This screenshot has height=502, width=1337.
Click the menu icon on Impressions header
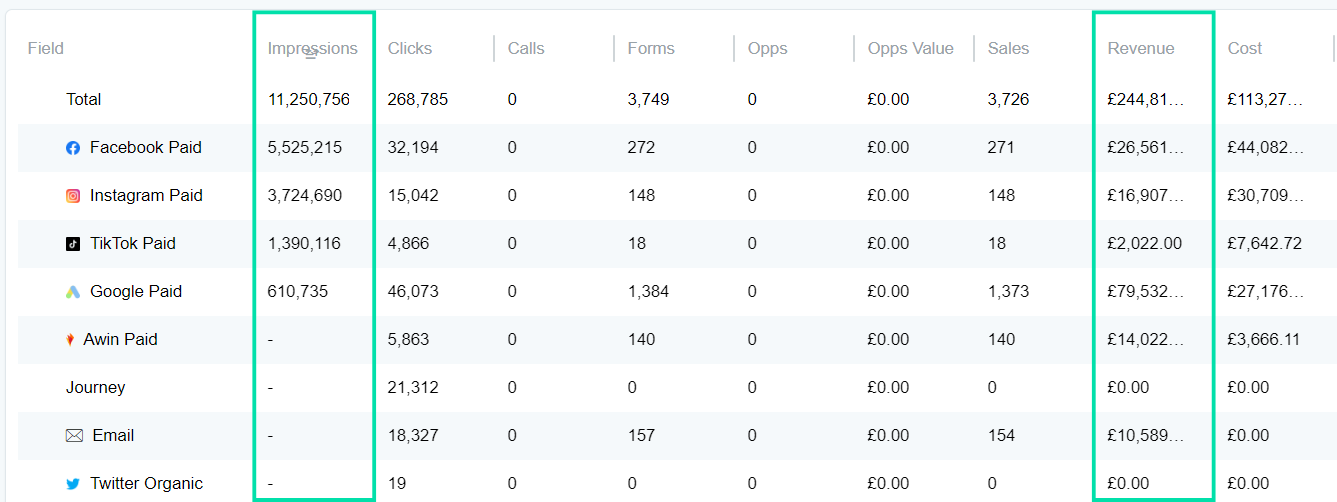[x=310, y=56]
